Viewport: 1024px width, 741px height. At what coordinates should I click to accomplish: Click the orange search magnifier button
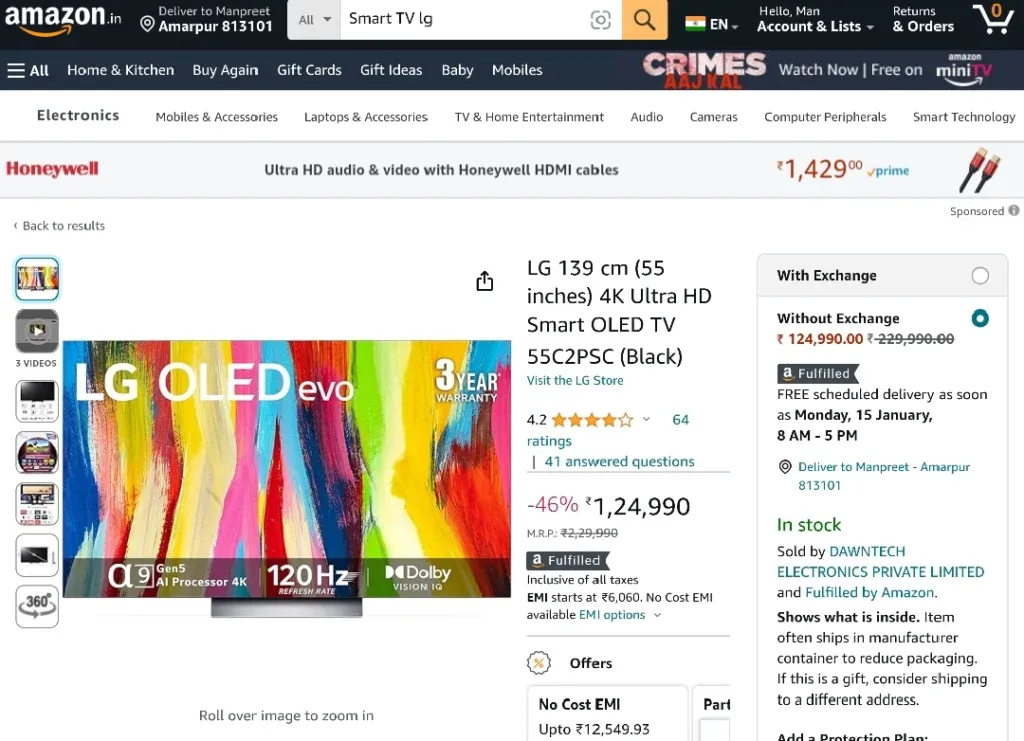pyautogui.click(x=644, y=20)
